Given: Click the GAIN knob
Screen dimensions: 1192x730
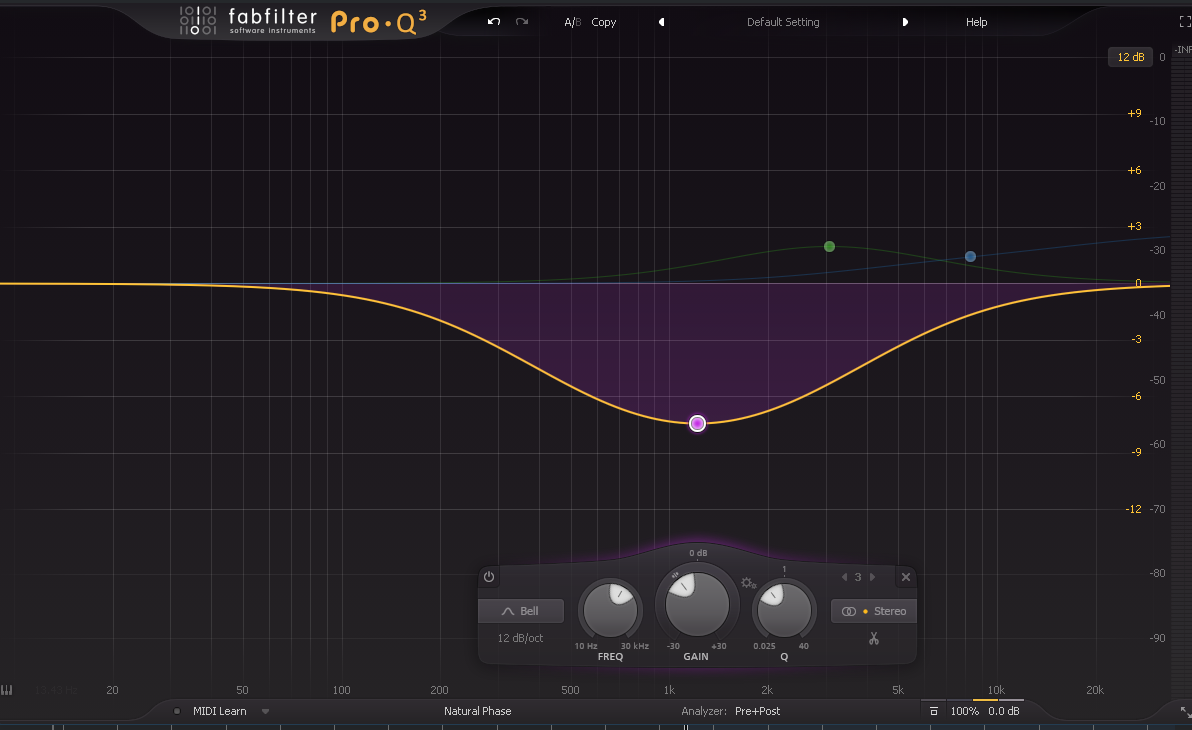Looking at the screenshot, I should (x=697, y=605).
